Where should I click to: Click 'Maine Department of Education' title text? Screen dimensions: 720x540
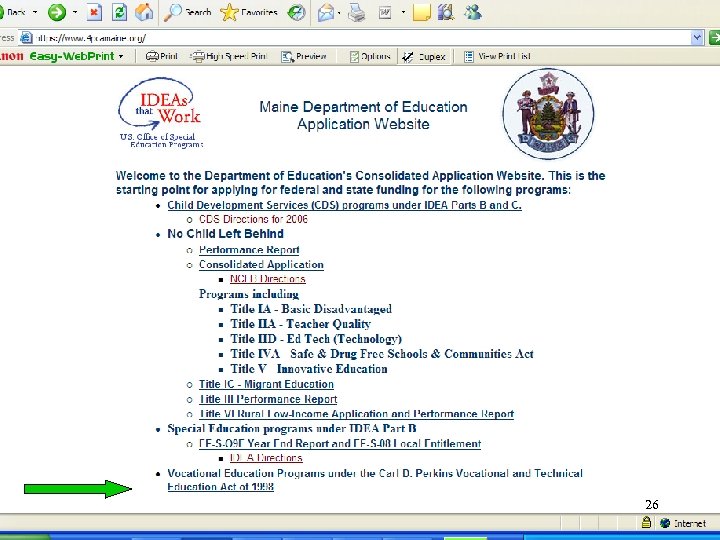(x=363, y=107)
